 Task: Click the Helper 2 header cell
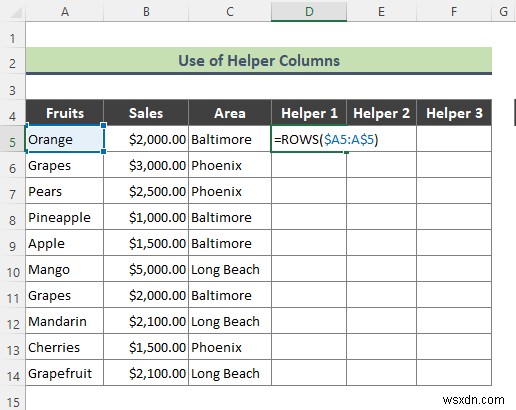coord(381,113)
